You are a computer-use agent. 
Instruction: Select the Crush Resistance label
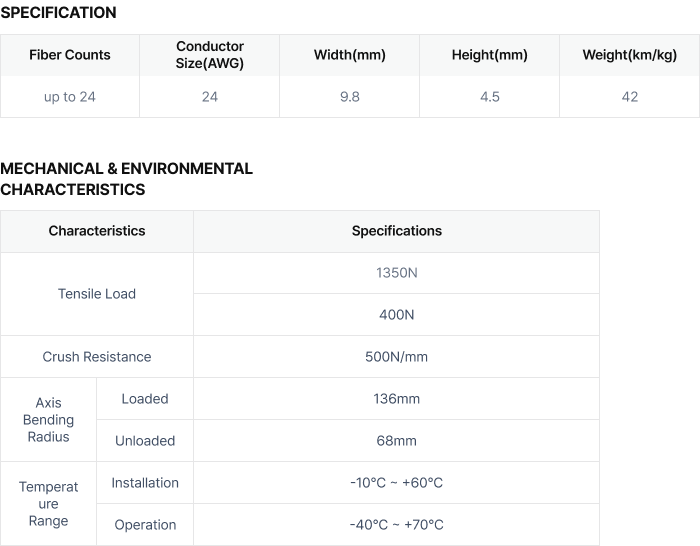tap(97, 357)
